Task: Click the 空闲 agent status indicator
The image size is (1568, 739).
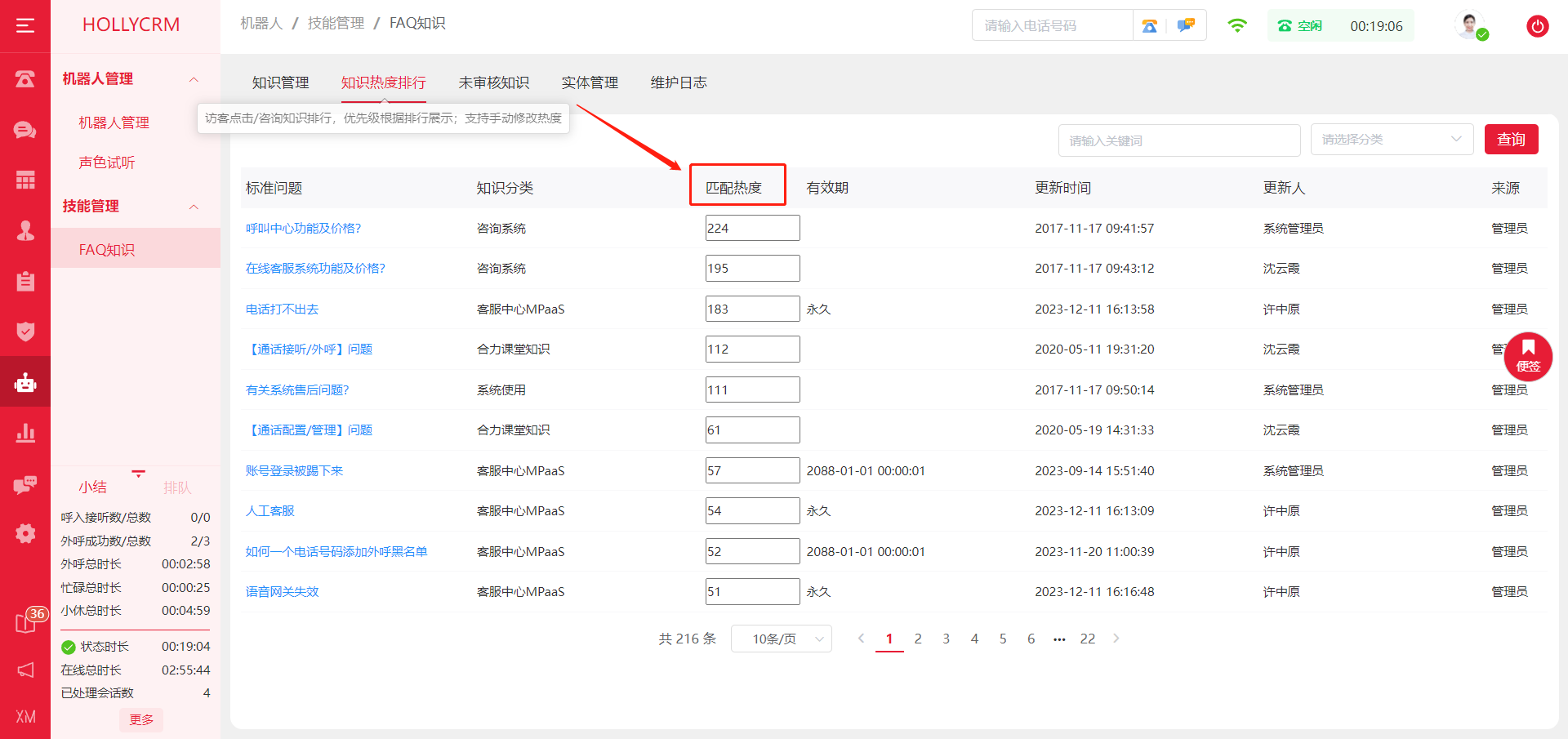Action: coord(1299,26)
